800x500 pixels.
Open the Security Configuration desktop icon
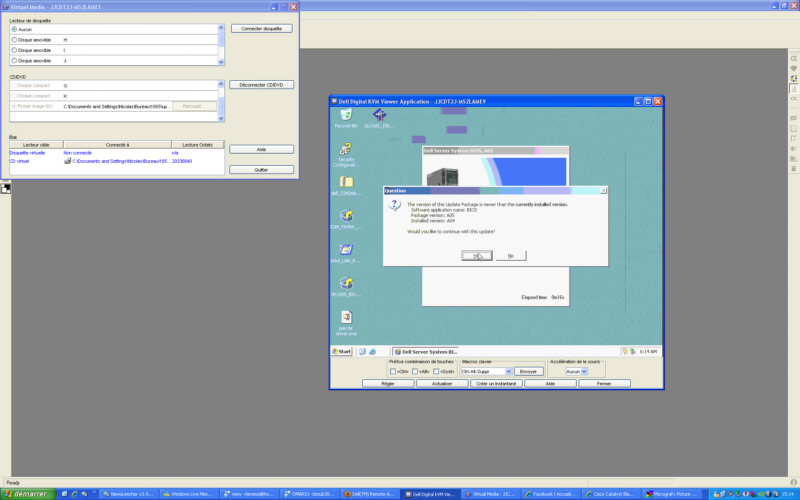tap(346, 154)
